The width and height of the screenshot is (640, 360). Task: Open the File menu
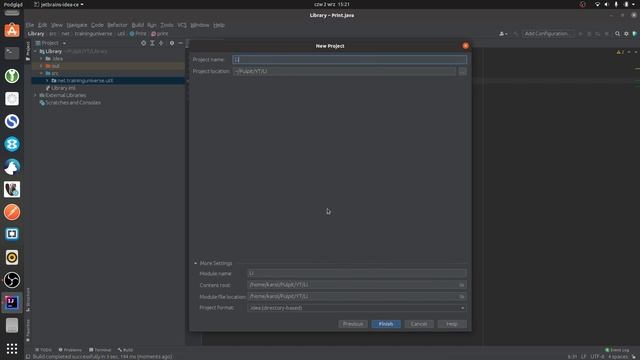pos(30,25)
